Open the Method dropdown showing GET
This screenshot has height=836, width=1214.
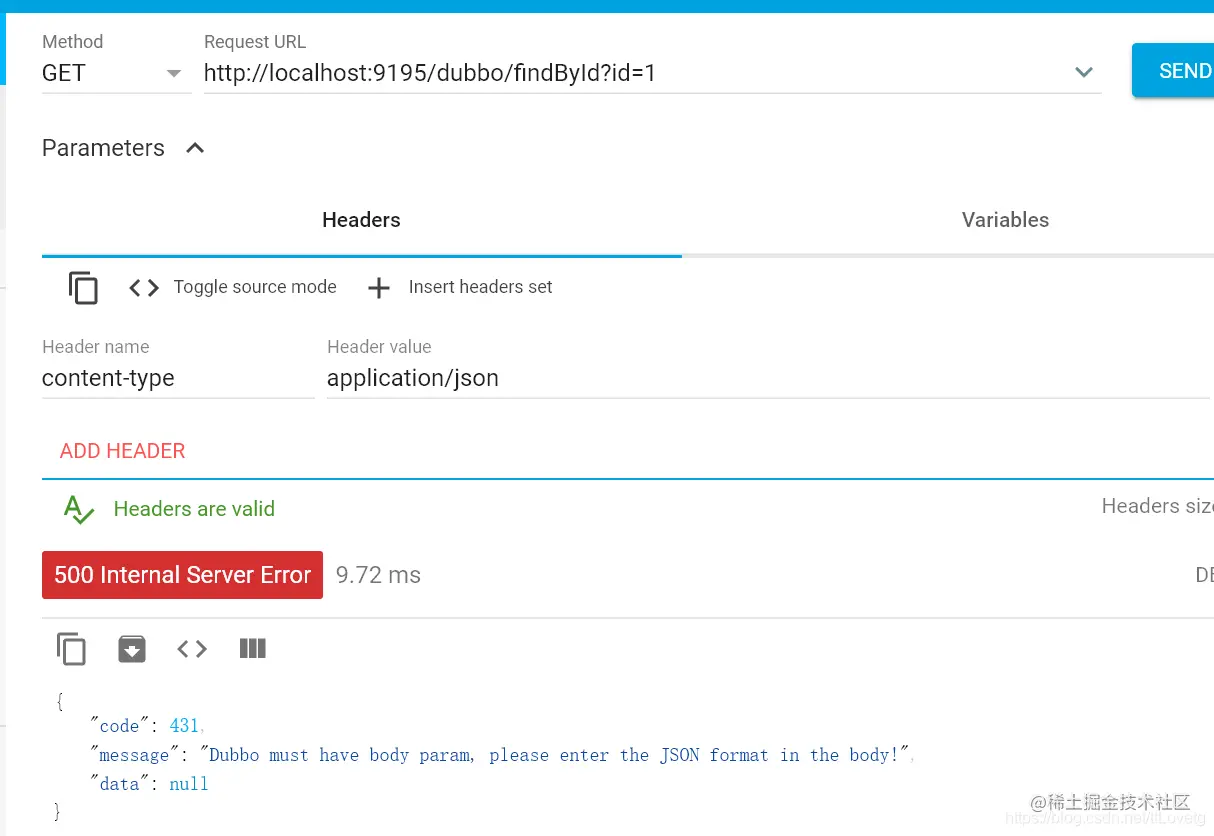point(116,73)
